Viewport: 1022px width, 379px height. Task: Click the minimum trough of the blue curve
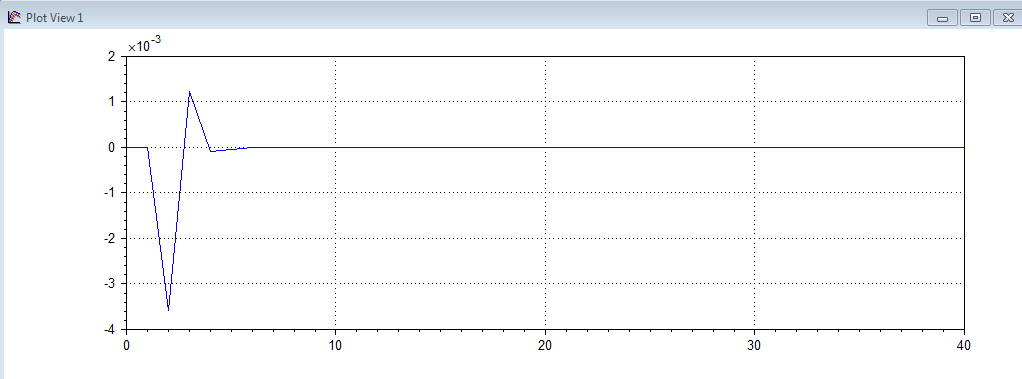168,310
